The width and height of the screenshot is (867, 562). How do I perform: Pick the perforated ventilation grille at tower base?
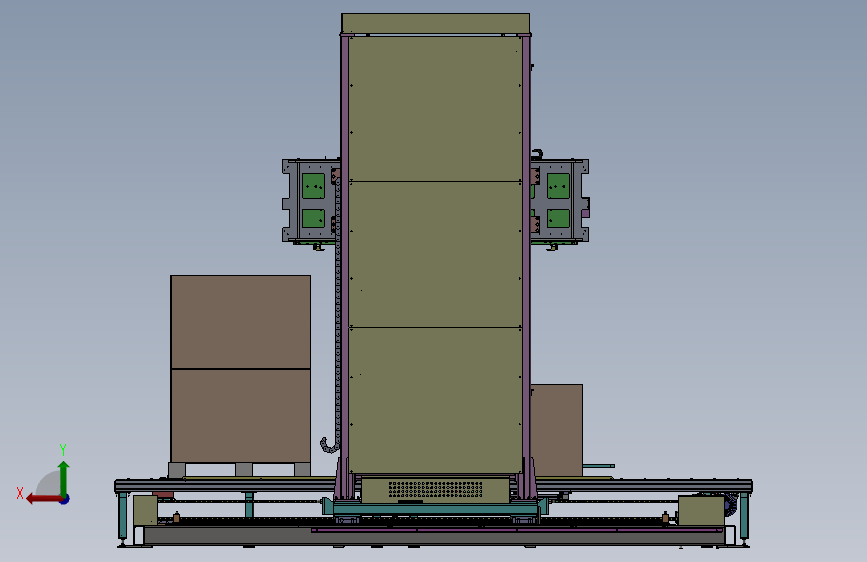point(435,489)
